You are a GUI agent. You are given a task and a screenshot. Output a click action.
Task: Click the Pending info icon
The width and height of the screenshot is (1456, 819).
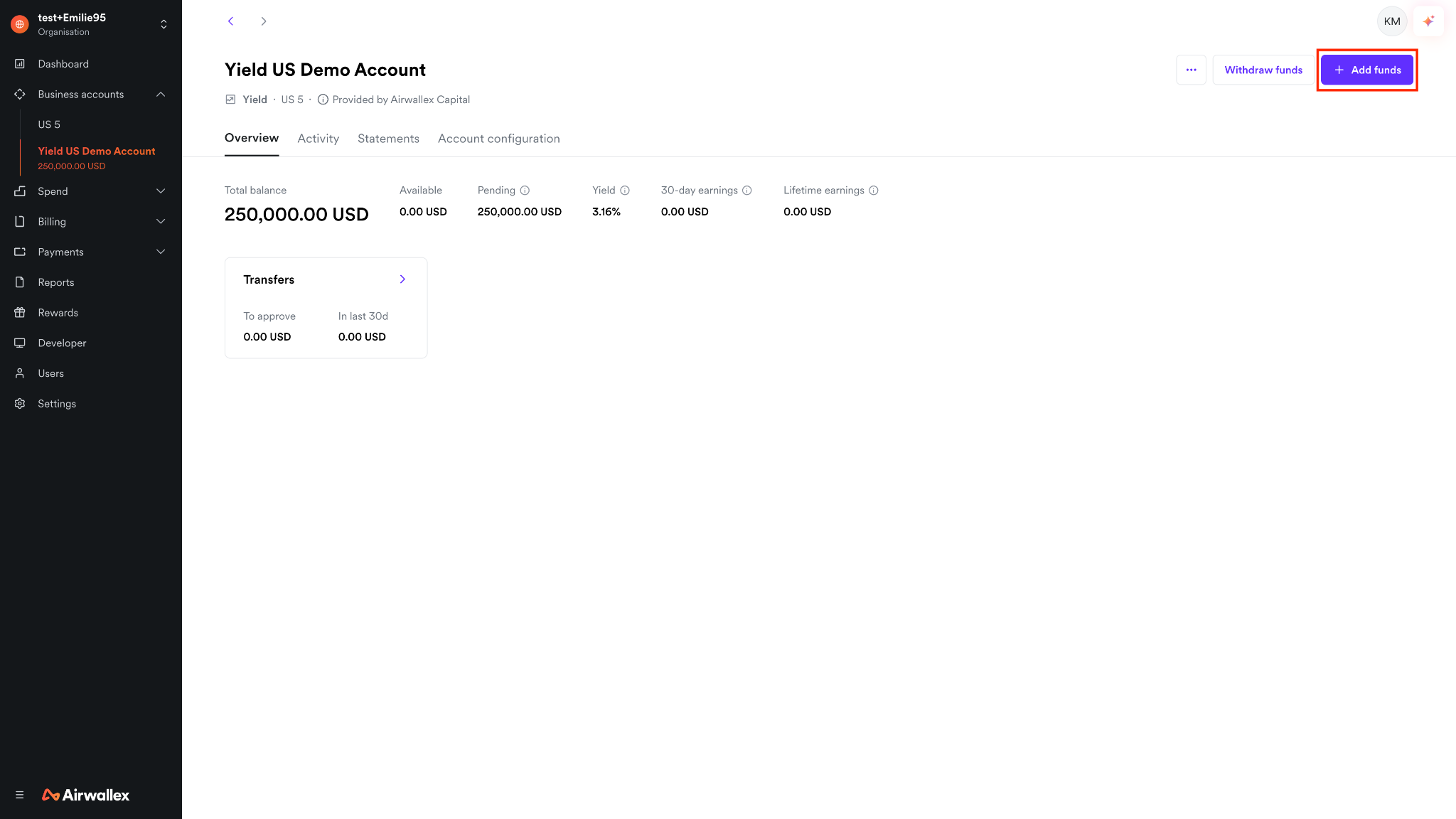[x=525, y=191]
